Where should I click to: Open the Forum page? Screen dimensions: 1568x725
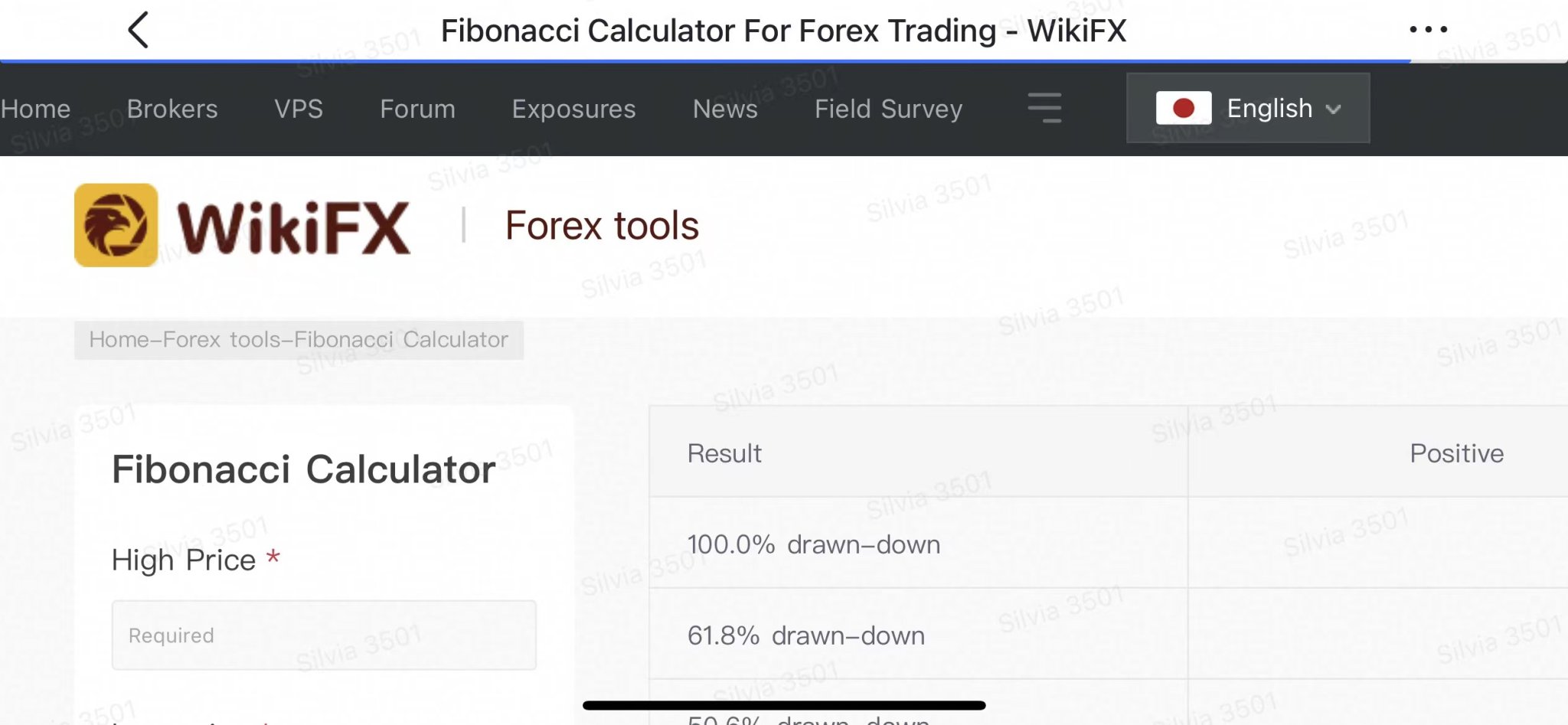[x=417, y=109]
